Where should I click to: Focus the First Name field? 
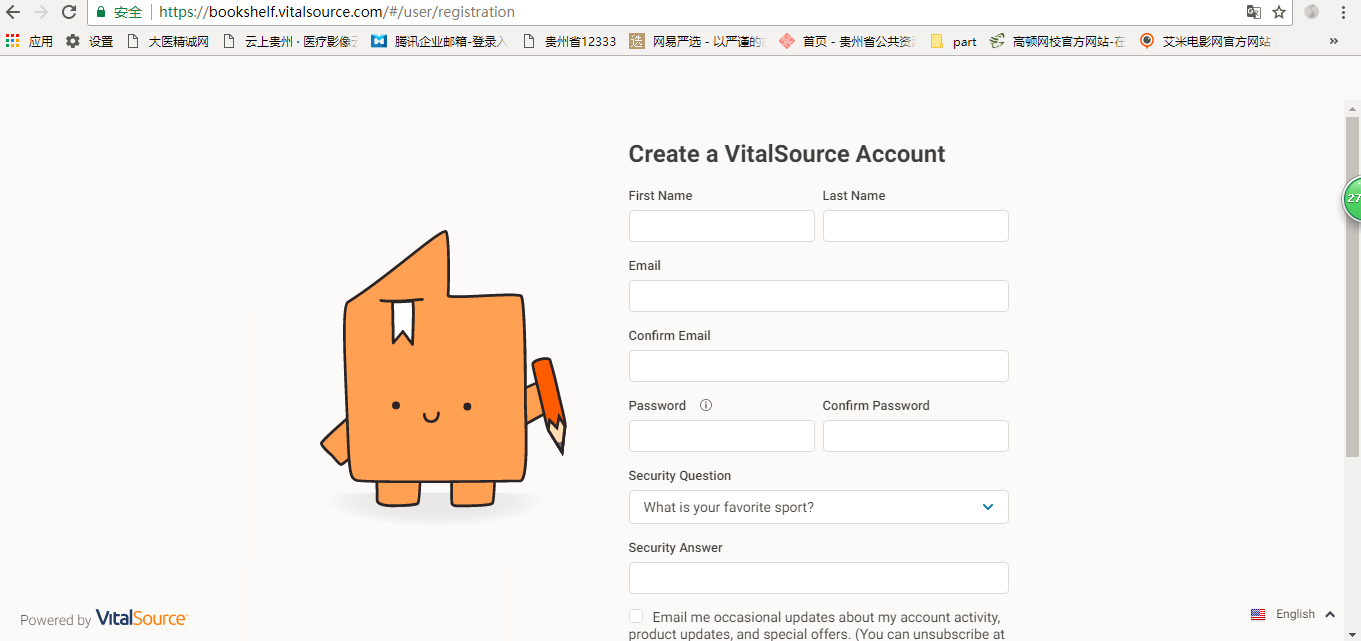[x=721, y=226]
